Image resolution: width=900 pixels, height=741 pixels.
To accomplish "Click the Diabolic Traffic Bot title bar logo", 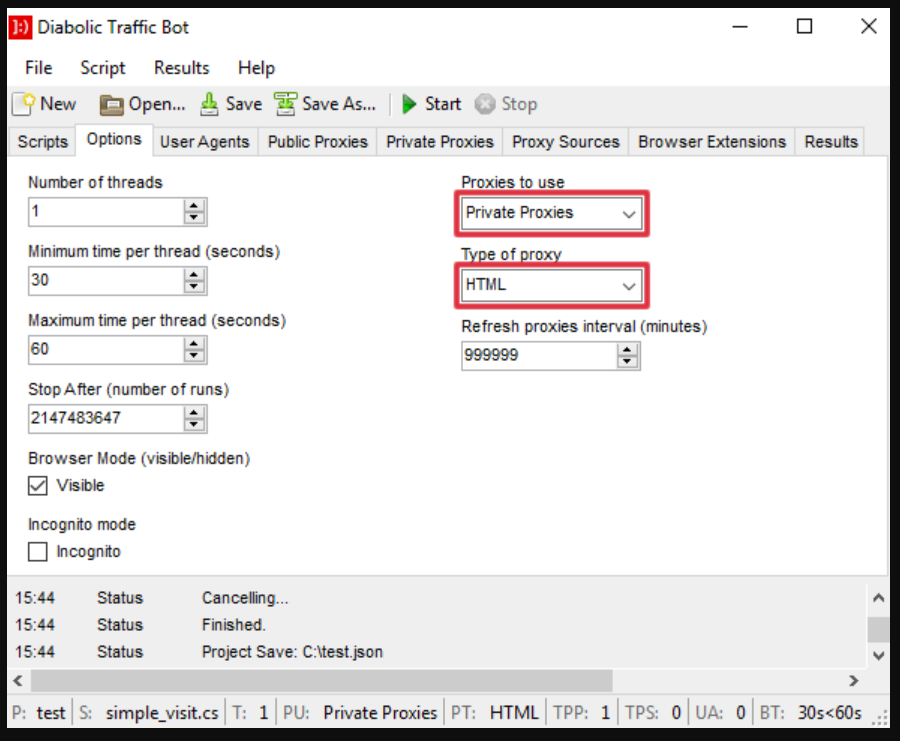I will [21, 26].
